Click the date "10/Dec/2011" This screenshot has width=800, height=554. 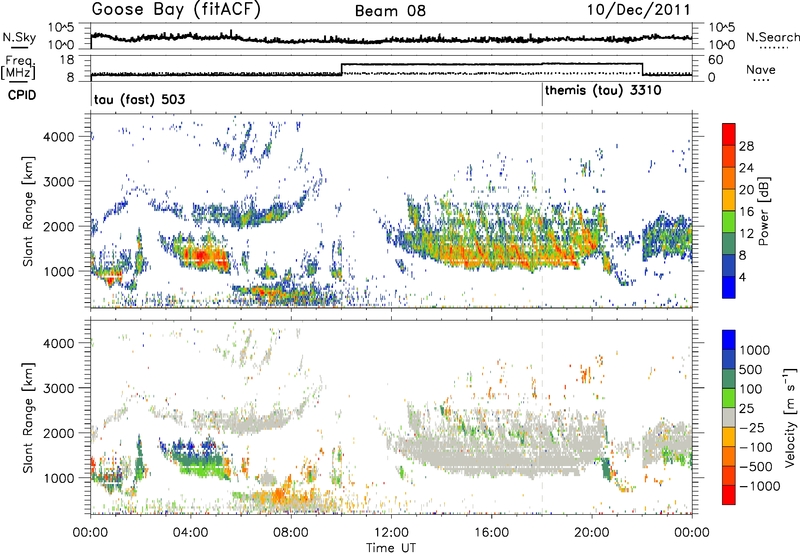tap(638, 10)
